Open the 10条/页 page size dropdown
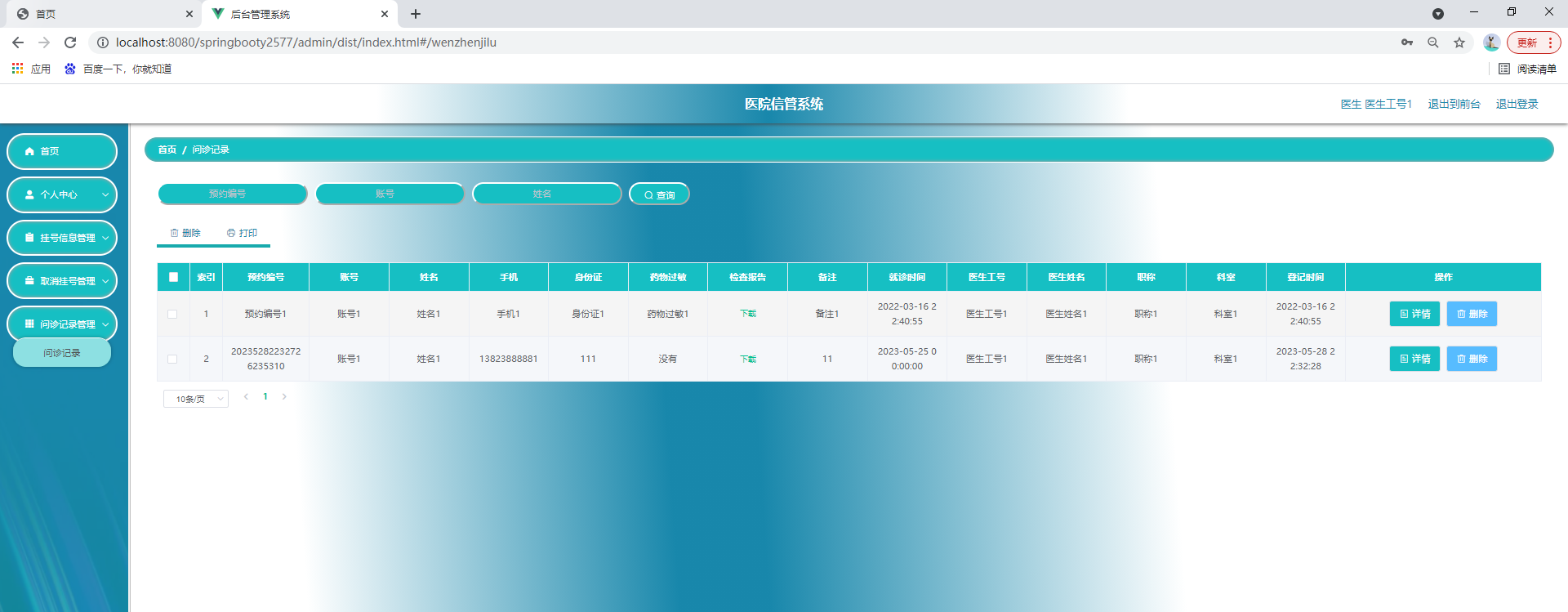 coord(196,399)
